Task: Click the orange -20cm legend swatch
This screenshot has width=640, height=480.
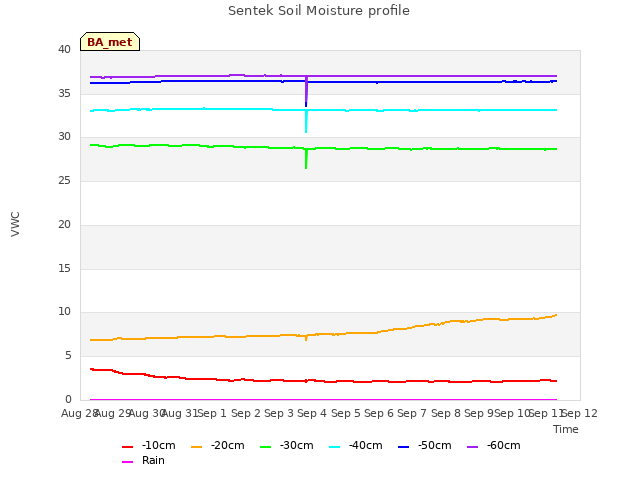Action: click(197, 447)
